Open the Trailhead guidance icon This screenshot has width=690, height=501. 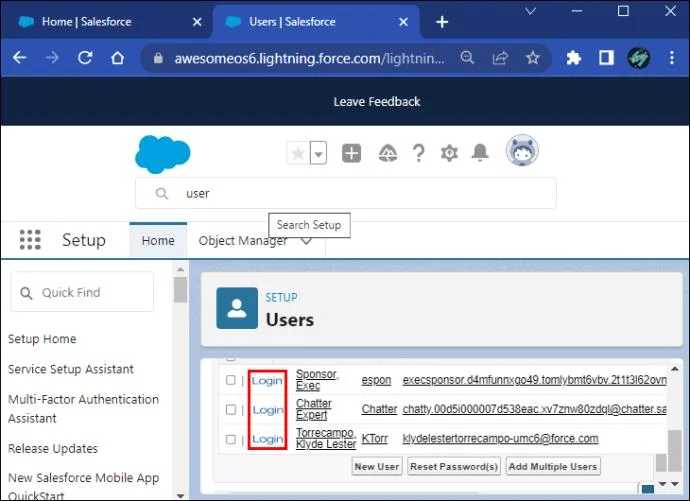click(x=388, y=154)
